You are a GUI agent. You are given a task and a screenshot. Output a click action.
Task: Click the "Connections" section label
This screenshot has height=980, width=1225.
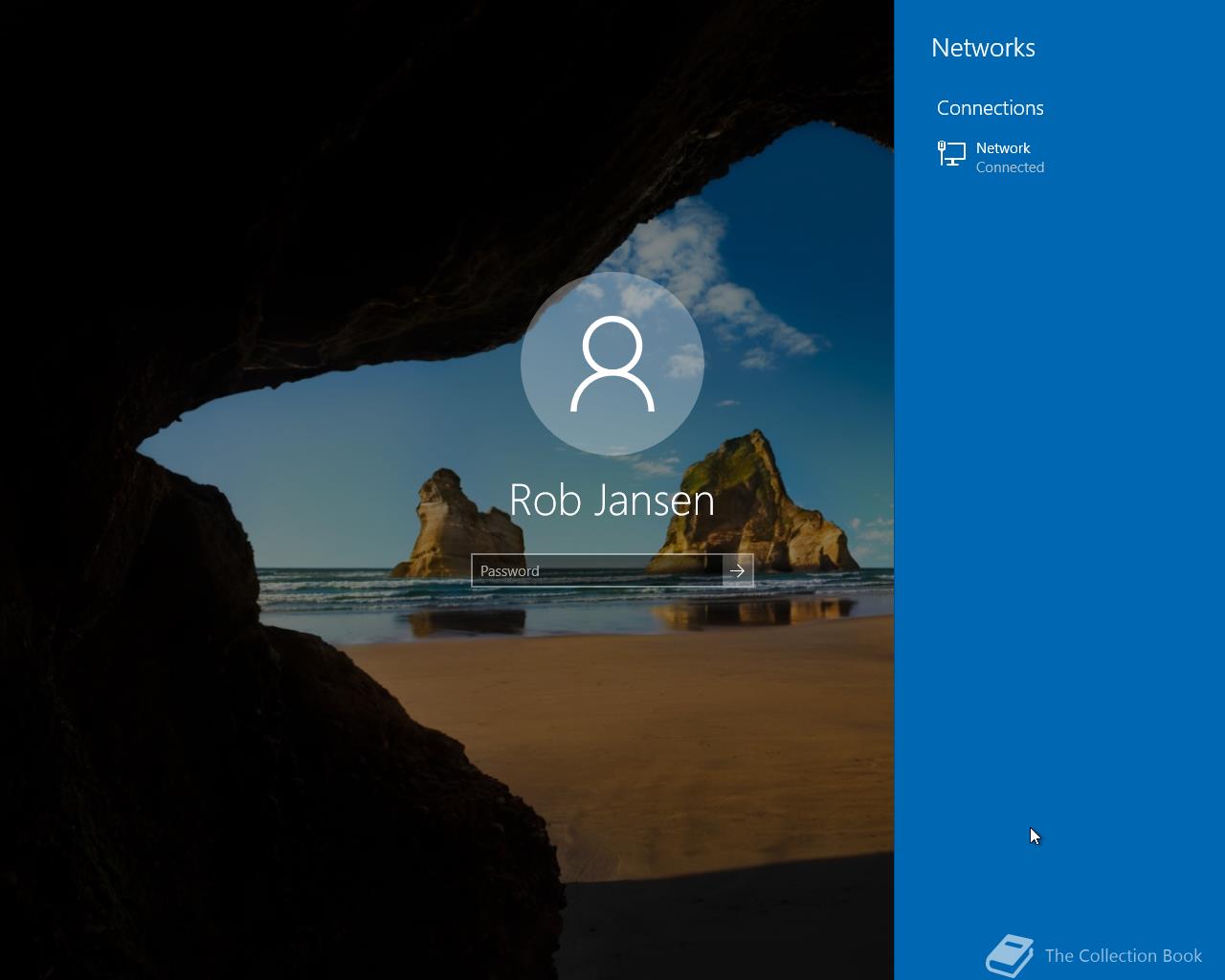click(x=991, y=108)
